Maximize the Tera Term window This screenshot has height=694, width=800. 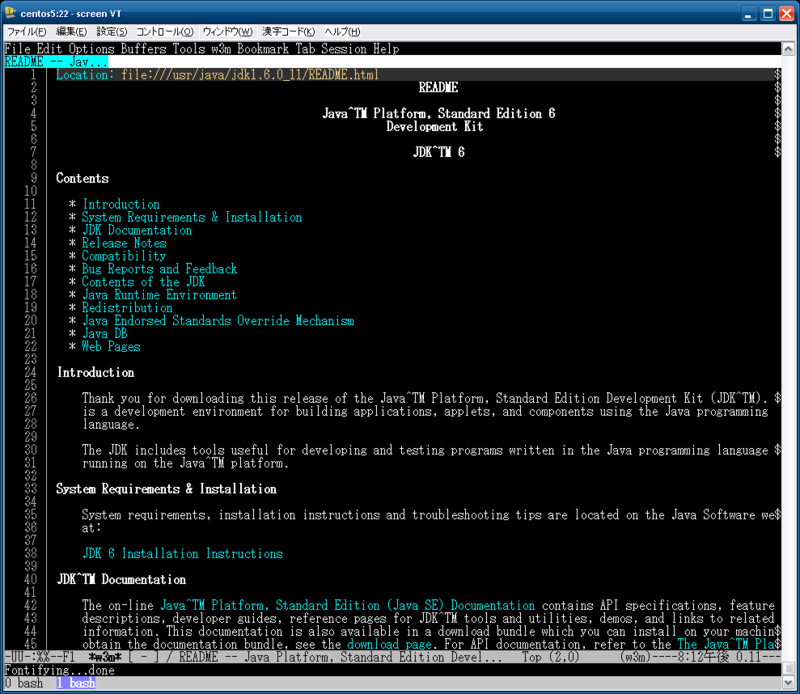pos(767,14)
